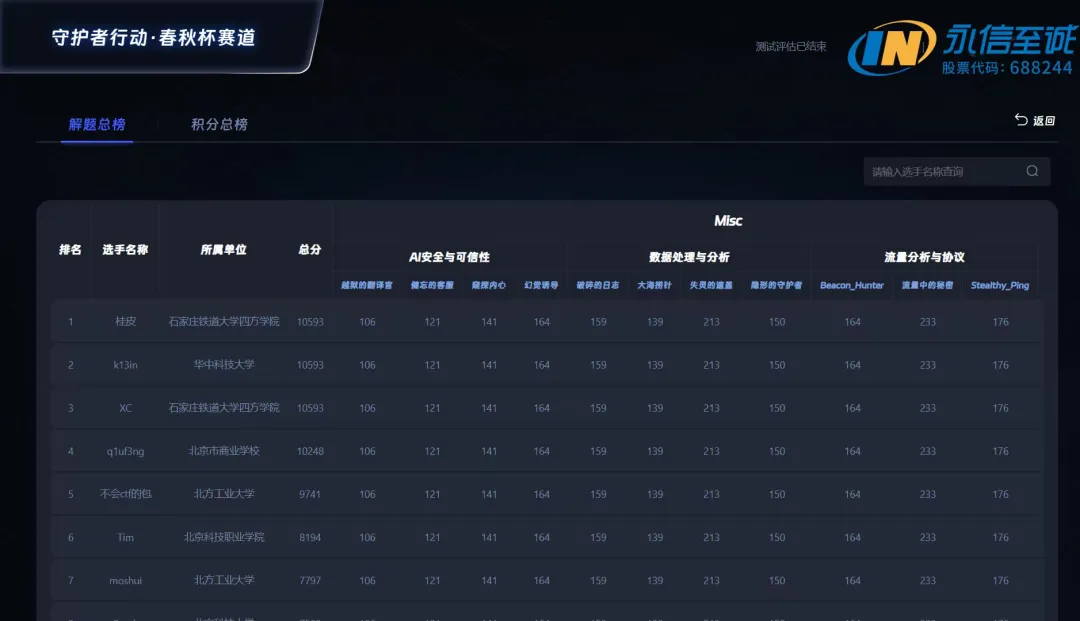Click the 守护者行动·春秋杯赛道 title banner

tap(154, 38)
